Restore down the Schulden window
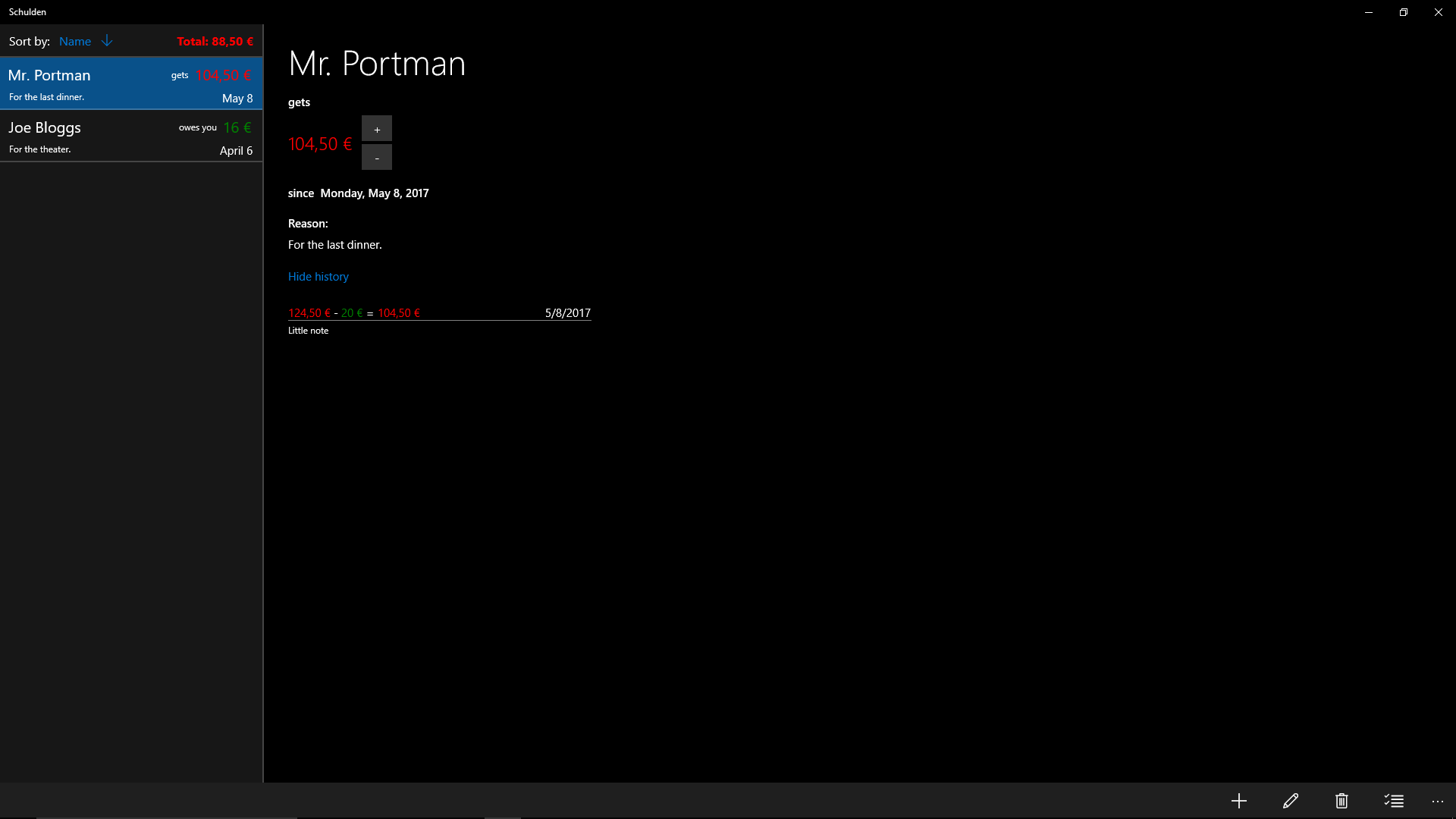The image size is (1456, 819). (x=1403, y=12)
